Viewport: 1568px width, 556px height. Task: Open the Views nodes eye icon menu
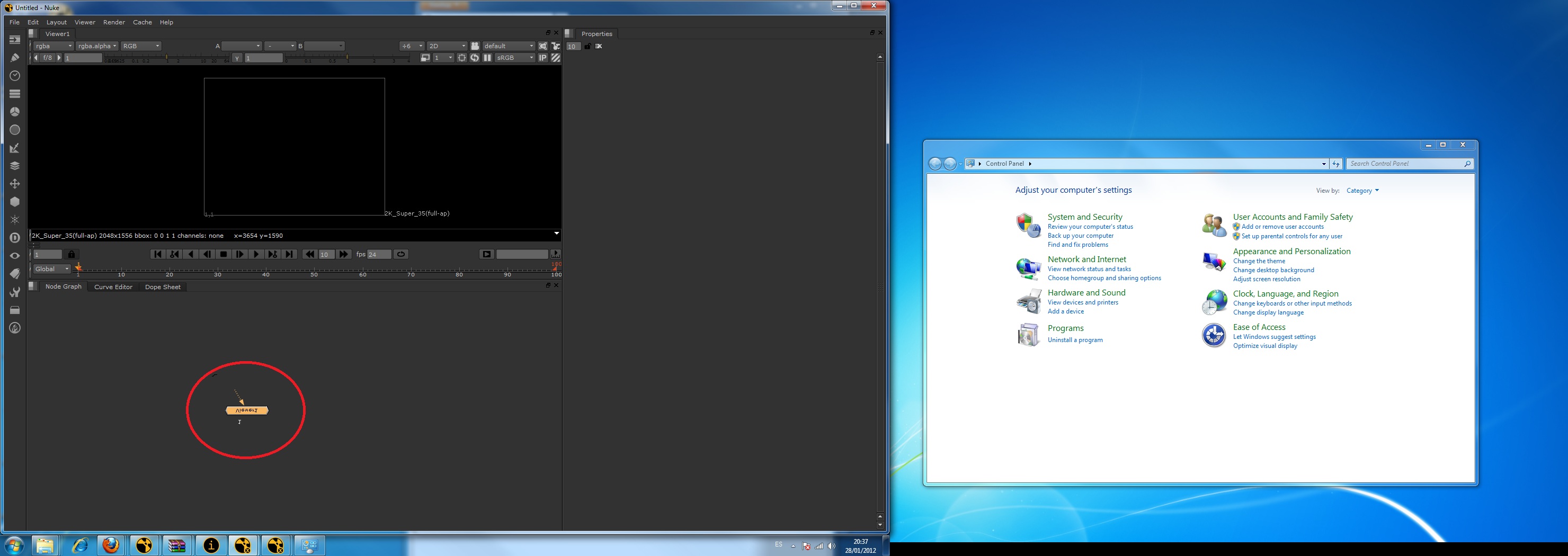pos(15,256)
